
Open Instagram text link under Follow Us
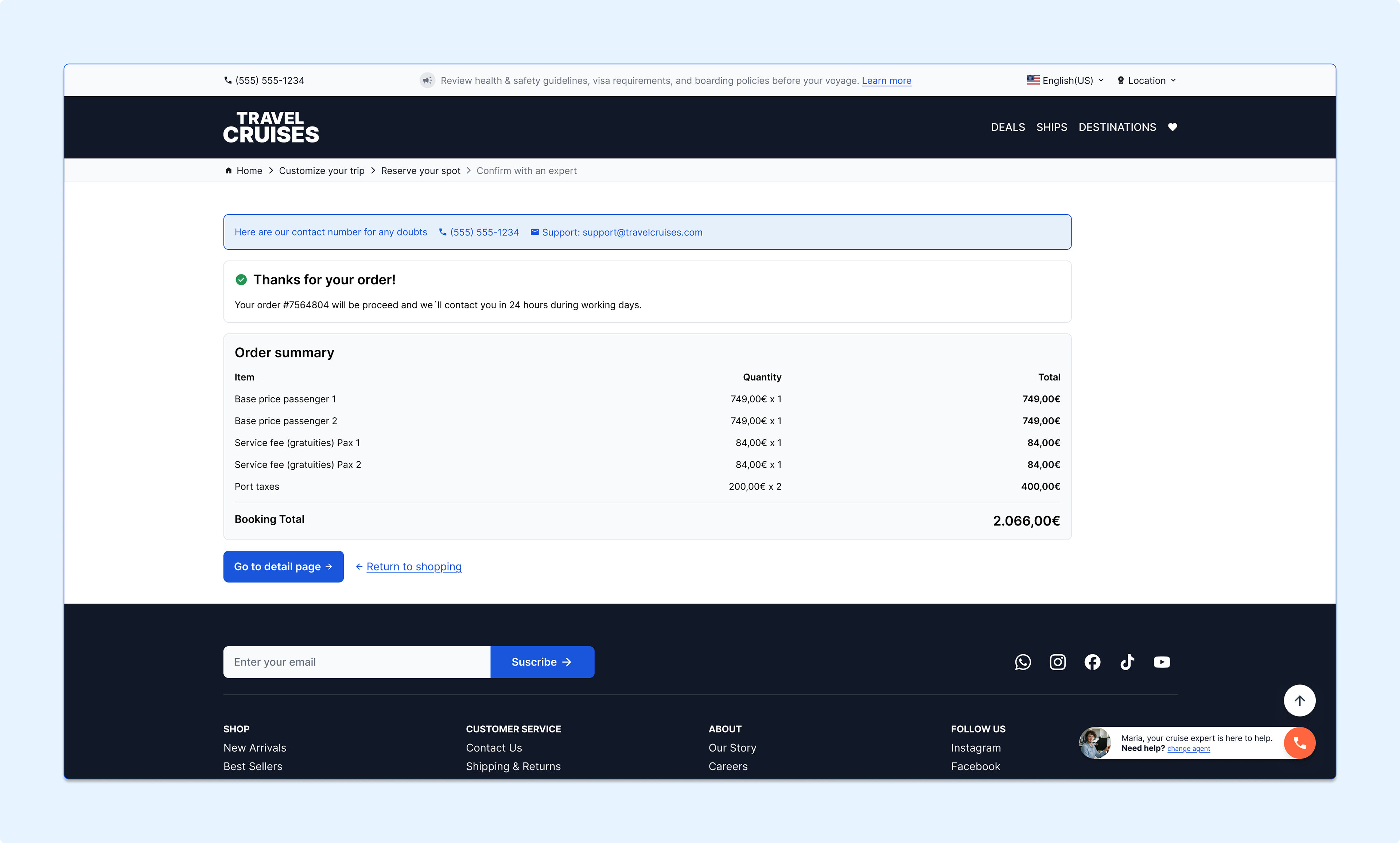[x=976, y=748]
